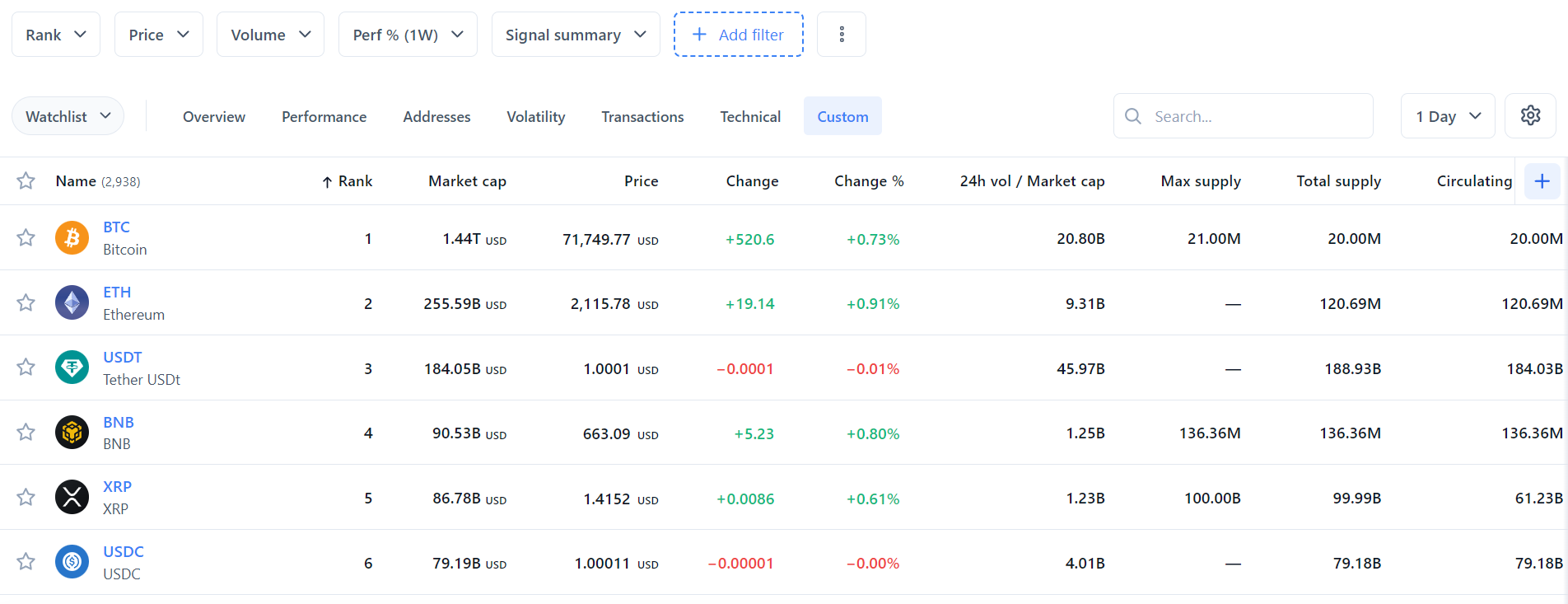
Task: Open Signal summary filter dropdown
Action: coord(576,35)
